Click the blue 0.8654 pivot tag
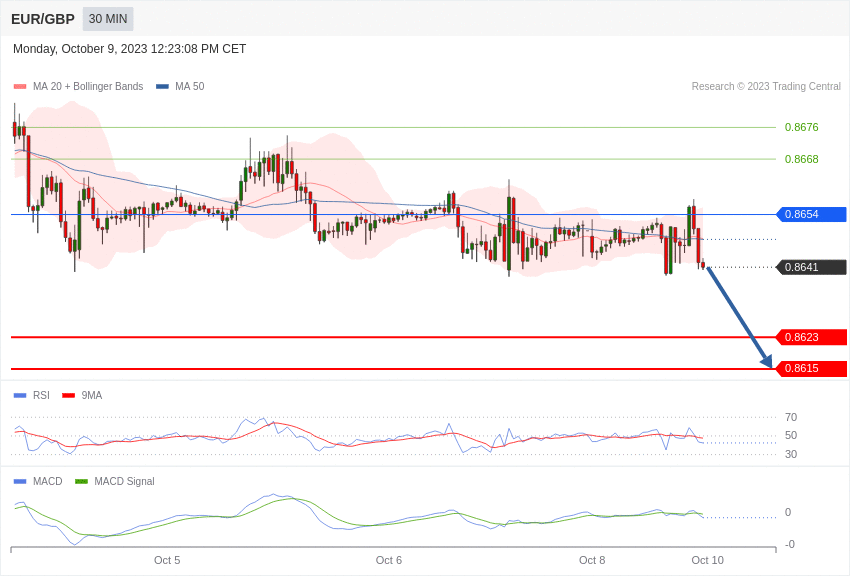The width and height of the screenshot is (850, 576). 812,215
